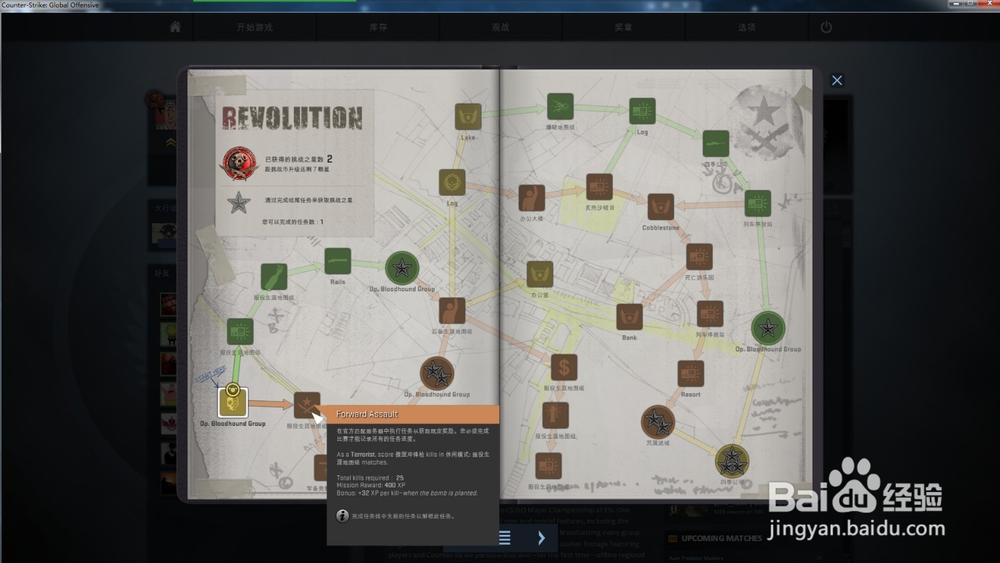Select the dollar sign mission node

click(x=564, y=368)
